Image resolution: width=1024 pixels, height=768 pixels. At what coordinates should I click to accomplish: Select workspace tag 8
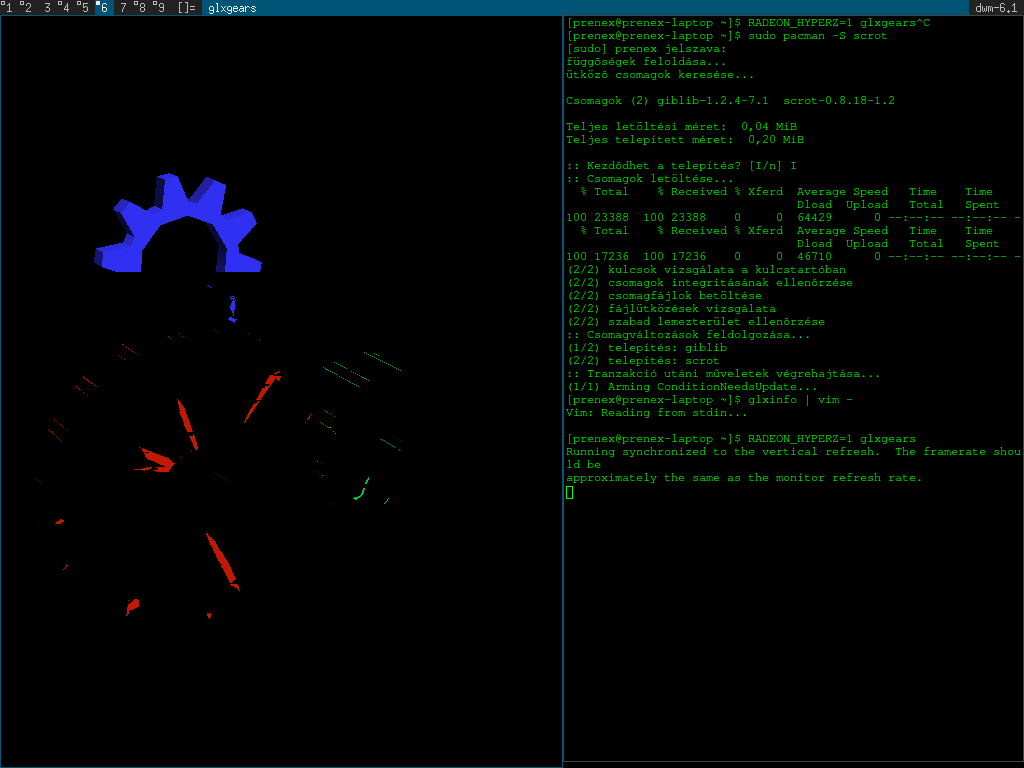tap(141, 8)
